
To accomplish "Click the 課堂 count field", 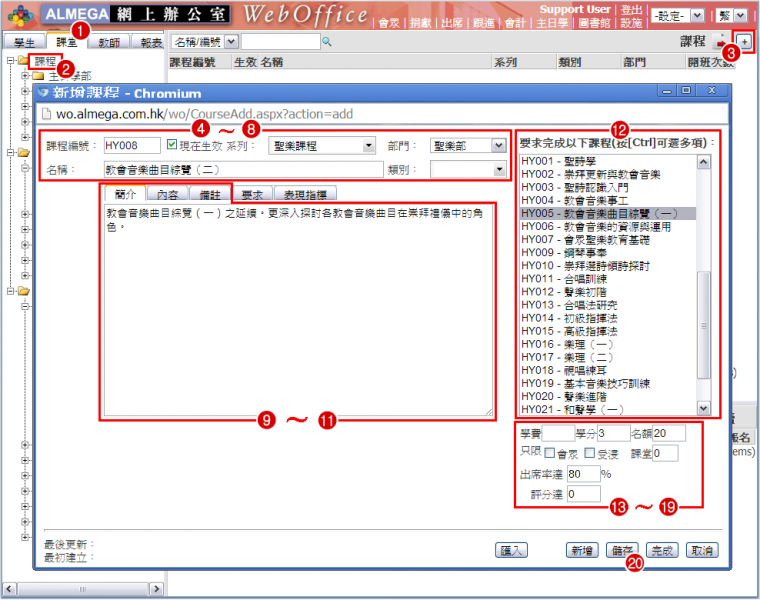I will pos(665,453).
